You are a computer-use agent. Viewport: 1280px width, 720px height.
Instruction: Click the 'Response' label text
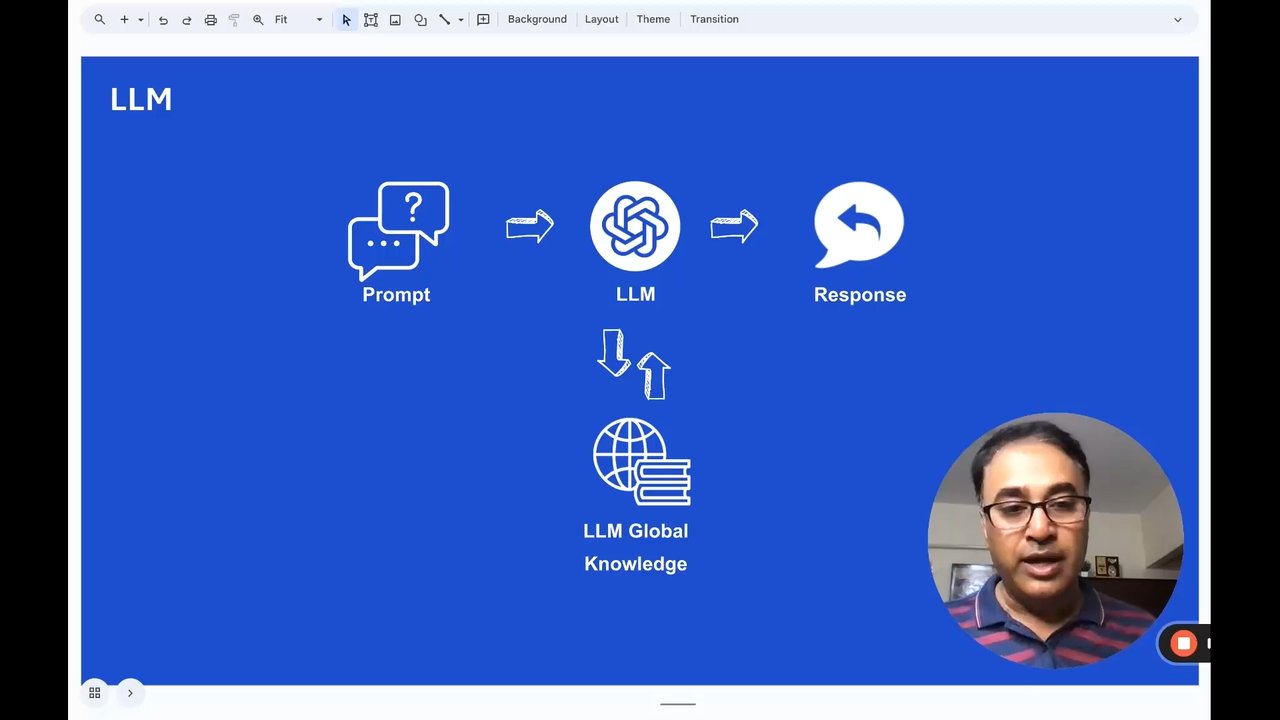click(x=860, y=295)
